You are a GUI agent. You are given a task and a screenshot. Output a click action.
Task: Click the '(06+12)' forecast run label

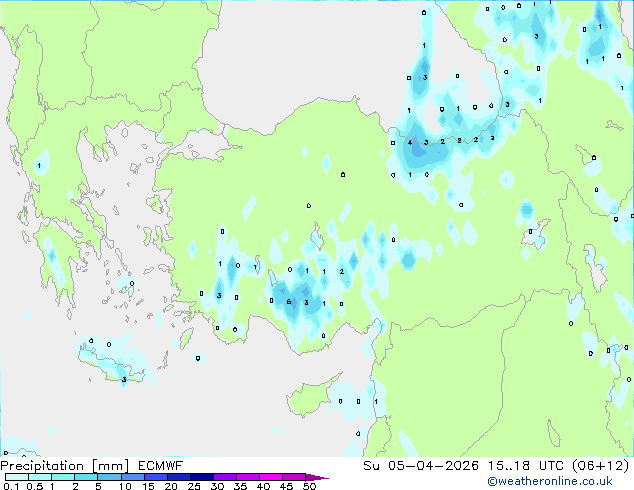coord(601,466)
